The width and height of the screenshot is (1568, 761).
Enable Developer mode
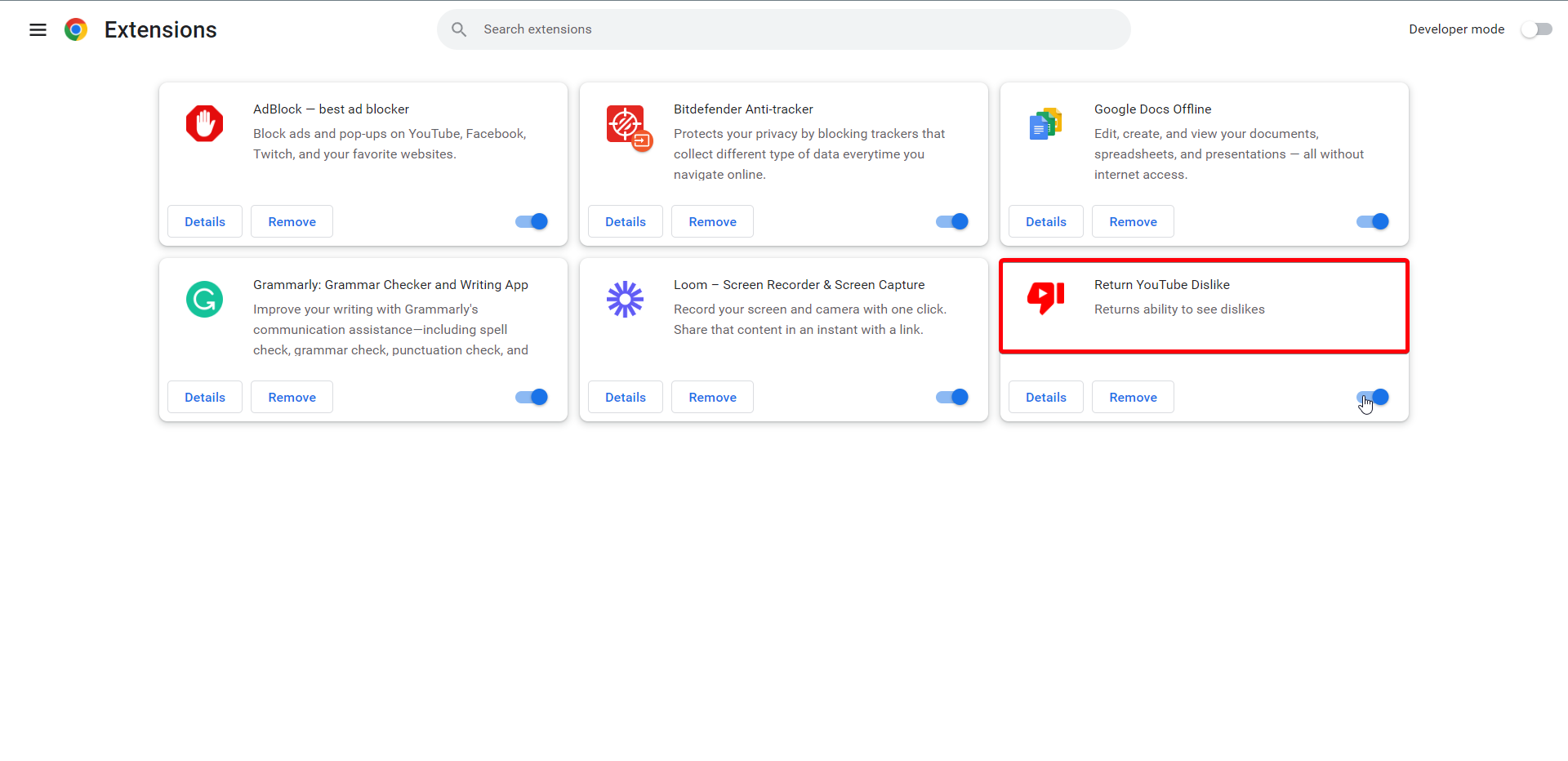(1536, 29)
